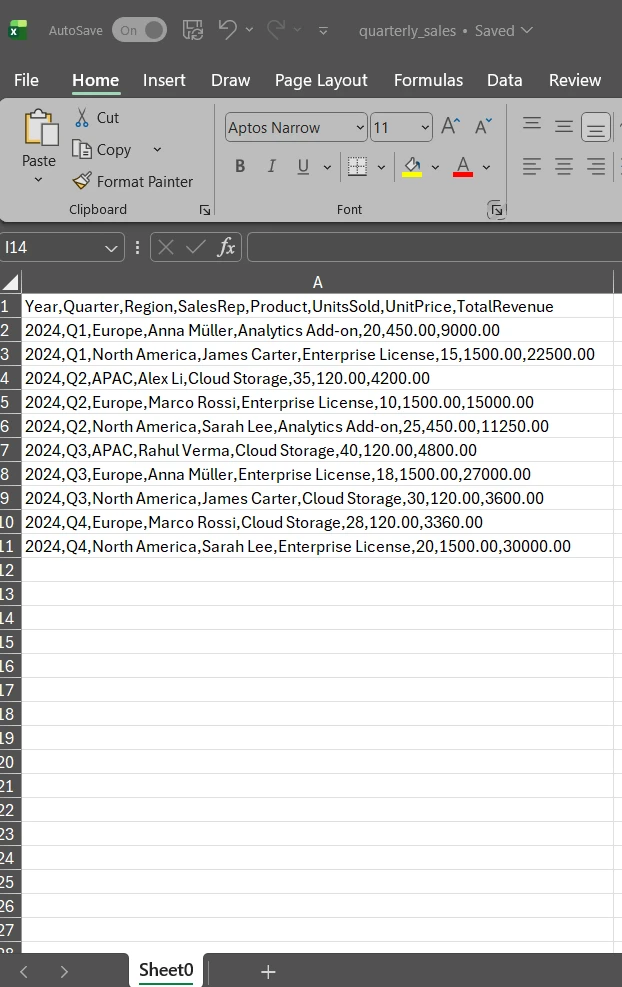Viewport: 622px width, 987px height.
Task: Click the Undo arrow icon
Action: pyautogui.click(x=228, y=30)
